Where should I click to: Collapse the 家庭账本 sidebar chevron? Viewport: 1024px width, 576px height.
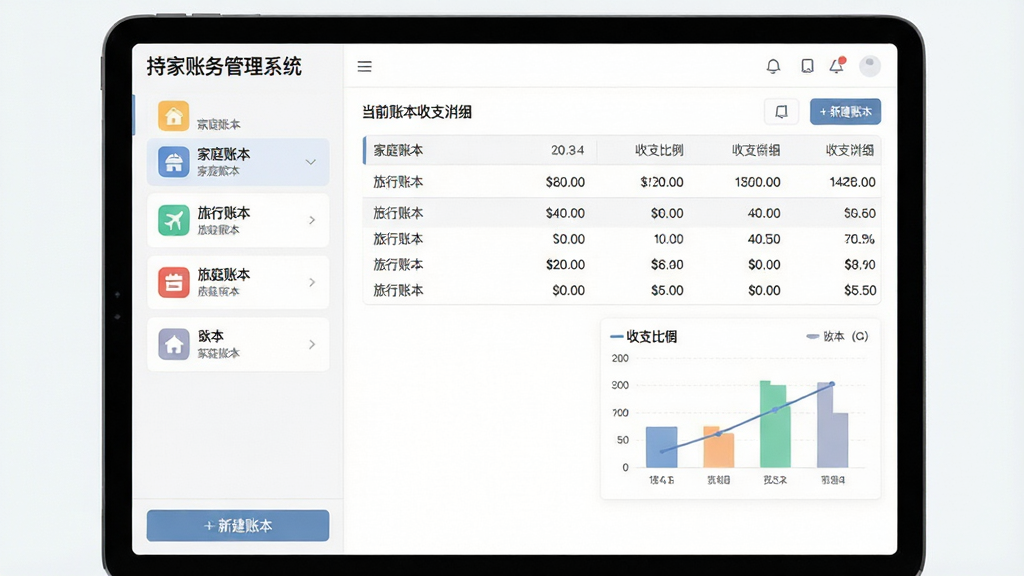click(311, 162)
